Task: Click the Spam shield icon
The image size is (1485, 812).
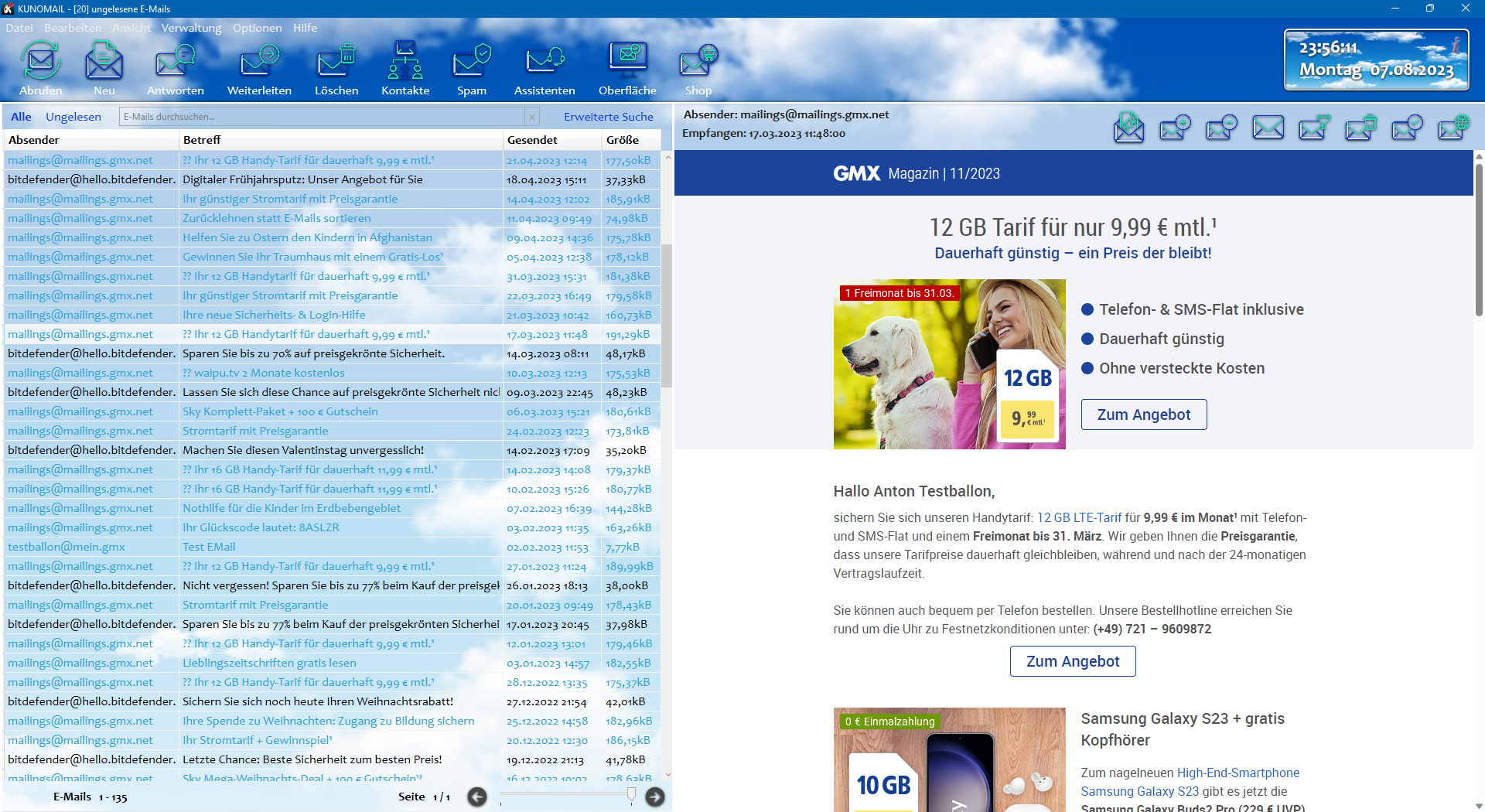Action: (x=472, y=61)
